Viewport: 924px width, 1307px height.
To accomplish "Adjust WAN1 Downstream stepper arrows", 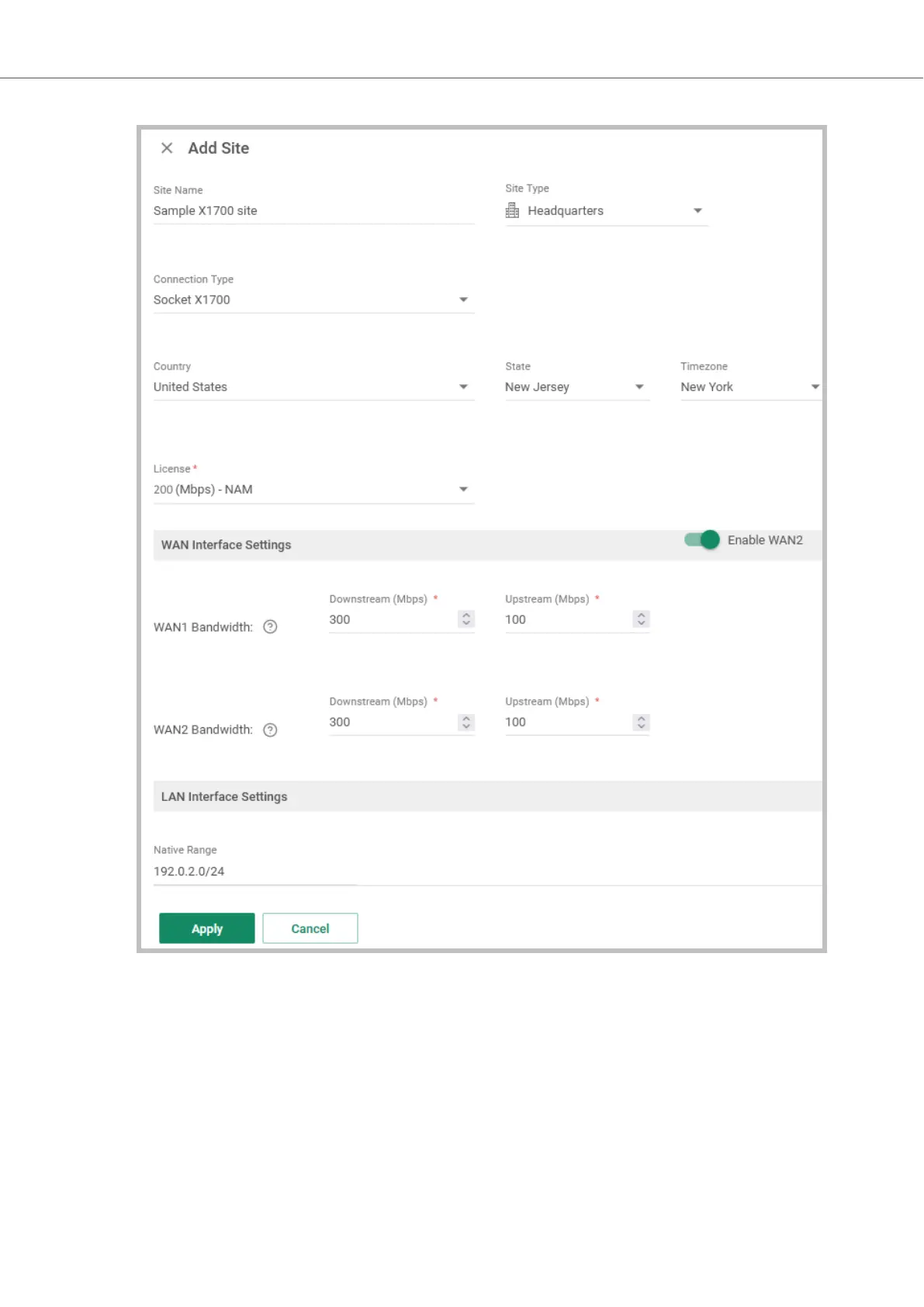I will tap(466, 619).
